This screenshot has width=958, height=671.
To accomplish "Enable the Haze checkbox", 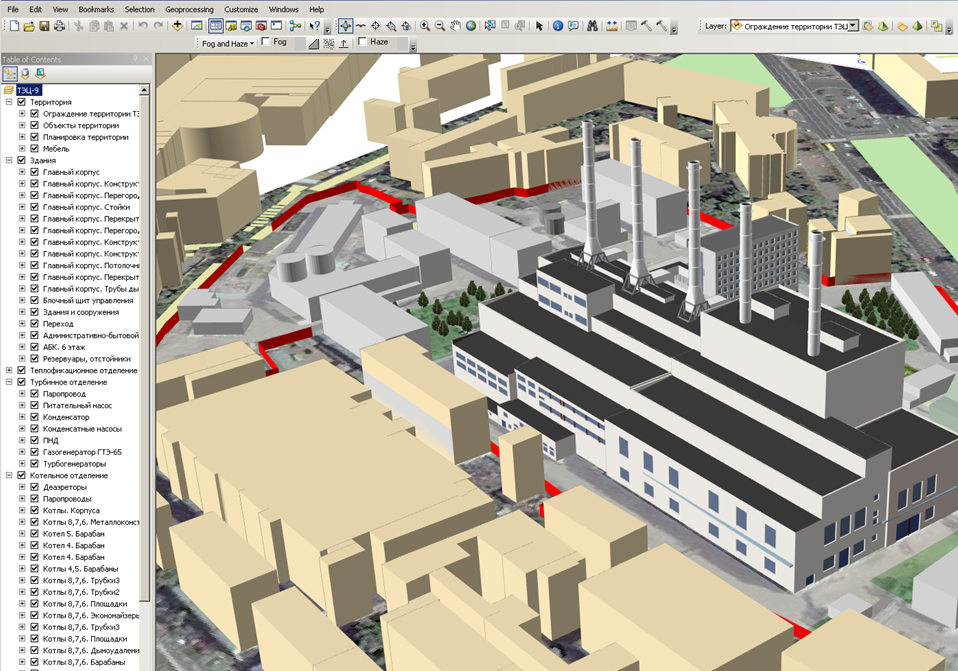I will (362, 42).
